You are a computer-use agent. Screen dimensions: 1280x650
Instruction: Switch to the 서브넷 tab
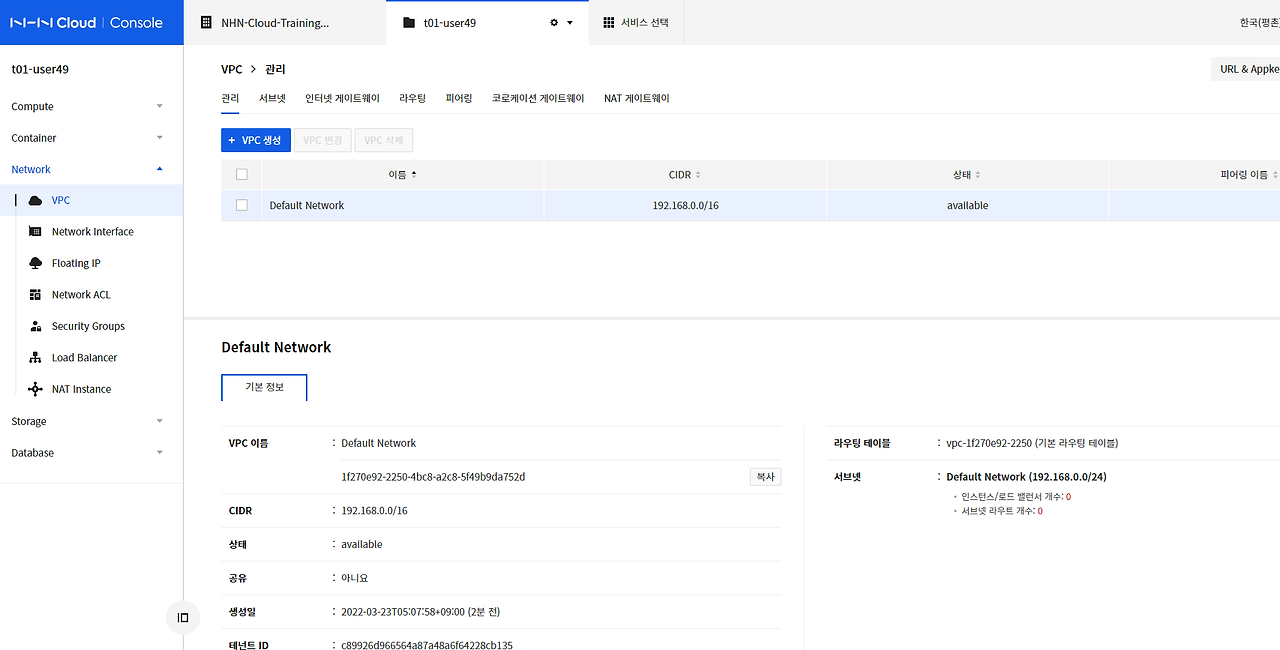click(272, 98)
